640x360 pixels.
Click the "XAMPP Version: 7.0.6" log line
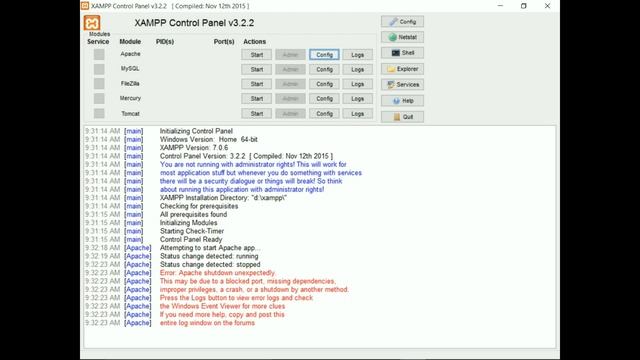point(194,148)
